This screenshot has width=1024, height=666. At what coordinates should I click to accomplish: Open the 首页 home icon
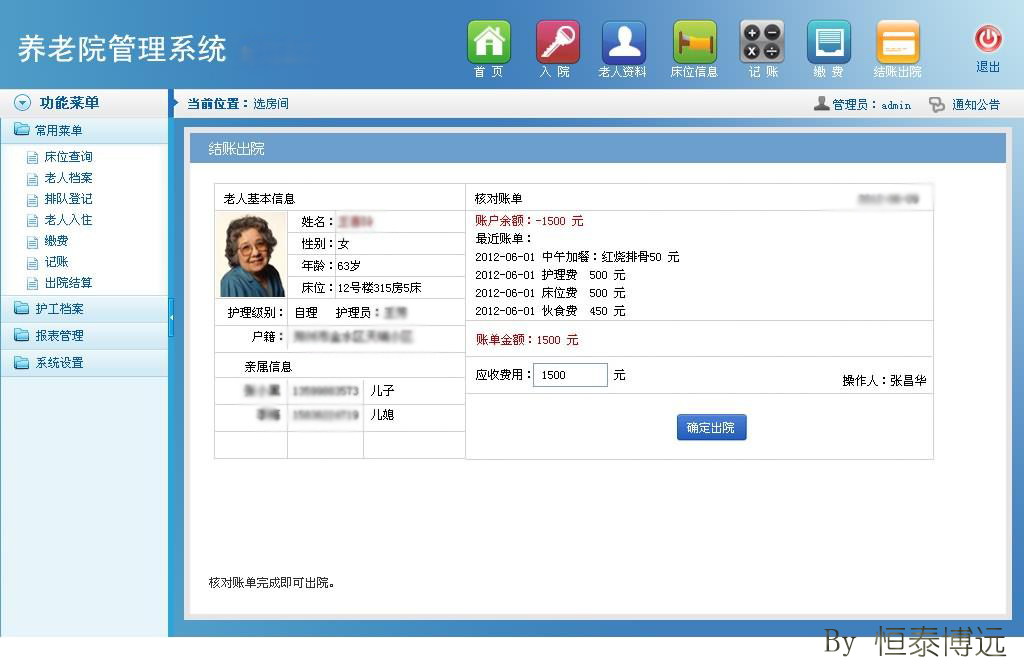point(488,42)
